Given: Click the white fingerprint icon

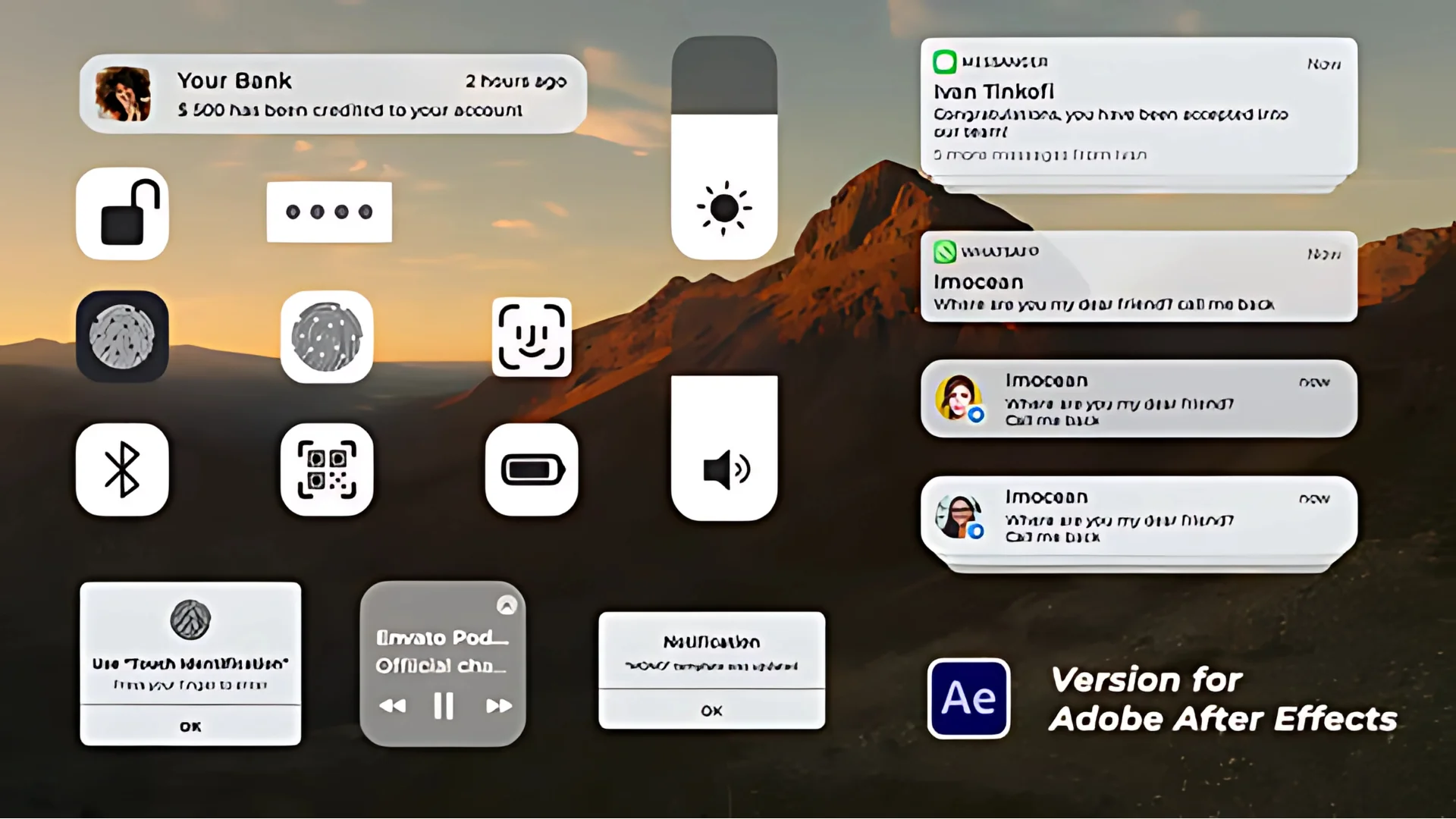Looking at the screenshot, I should click(327, 336).
